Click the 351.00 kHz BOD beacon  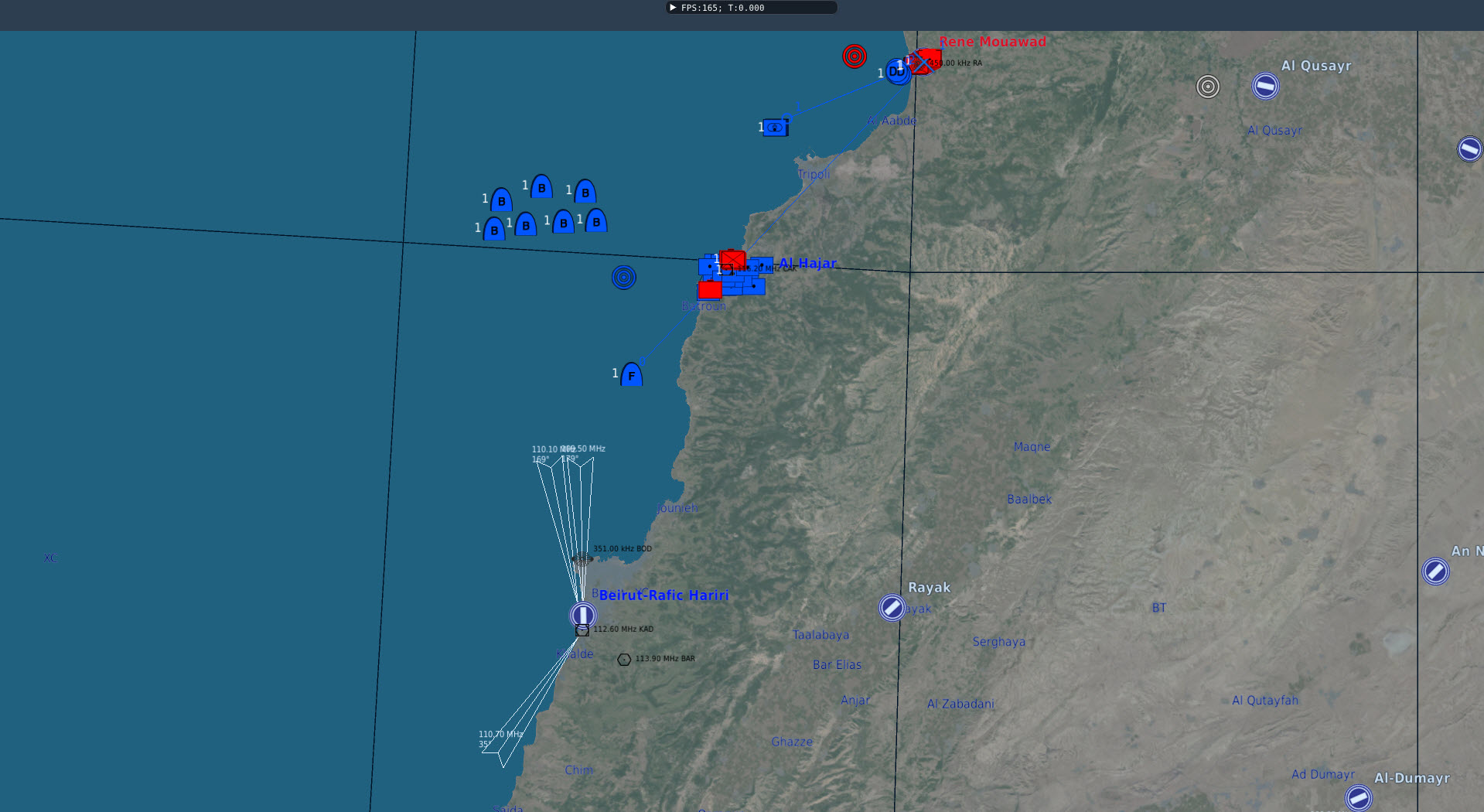point(582,558)
